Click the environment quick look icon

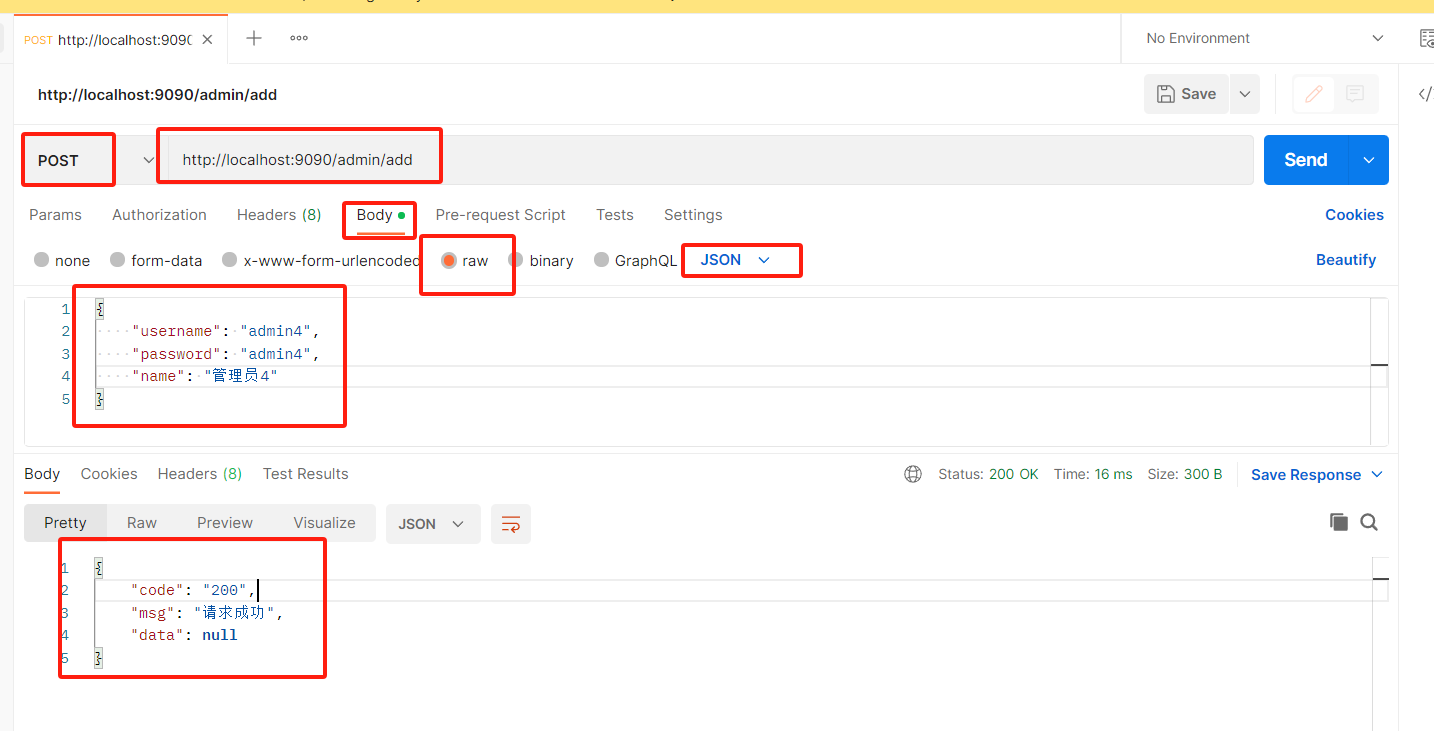(1427, 38)
